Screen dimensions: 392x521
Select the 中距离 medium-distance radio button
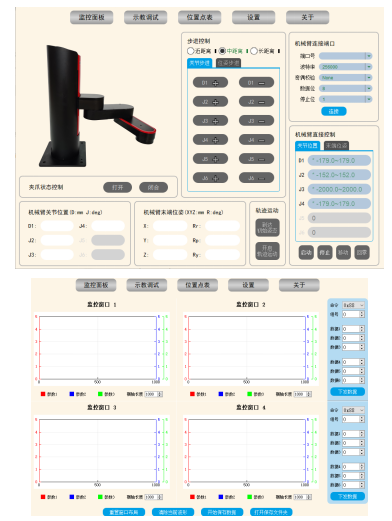[x=222, y=51]
